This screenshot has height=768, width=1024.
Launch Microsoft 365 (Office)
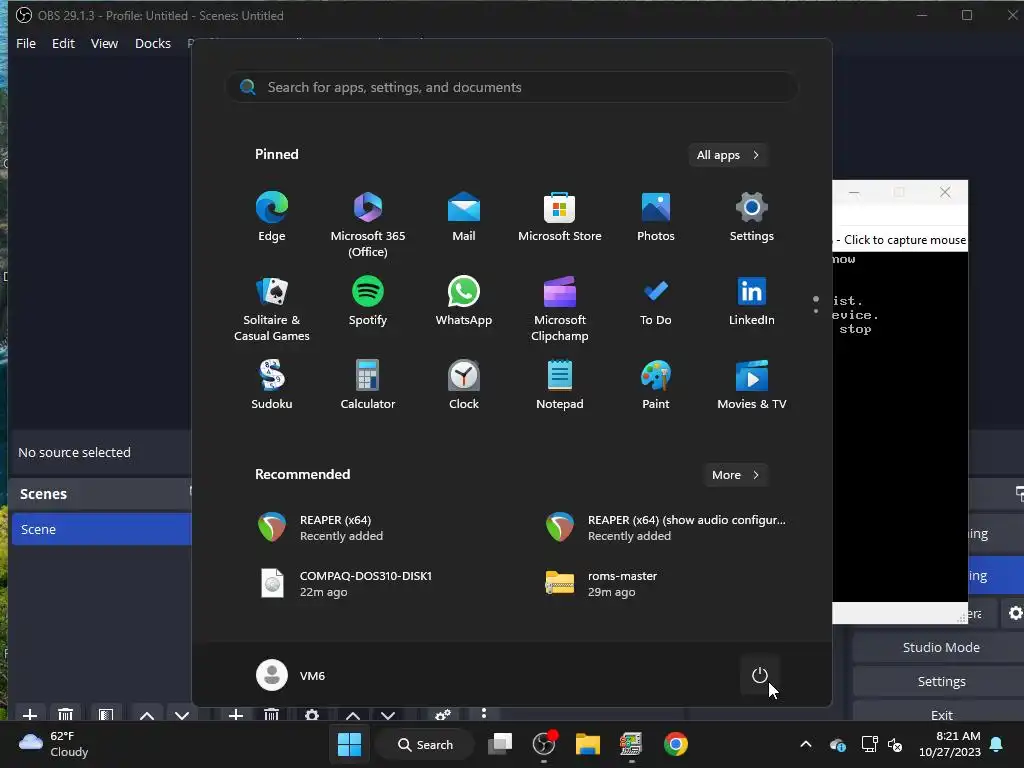click(368, 225)
